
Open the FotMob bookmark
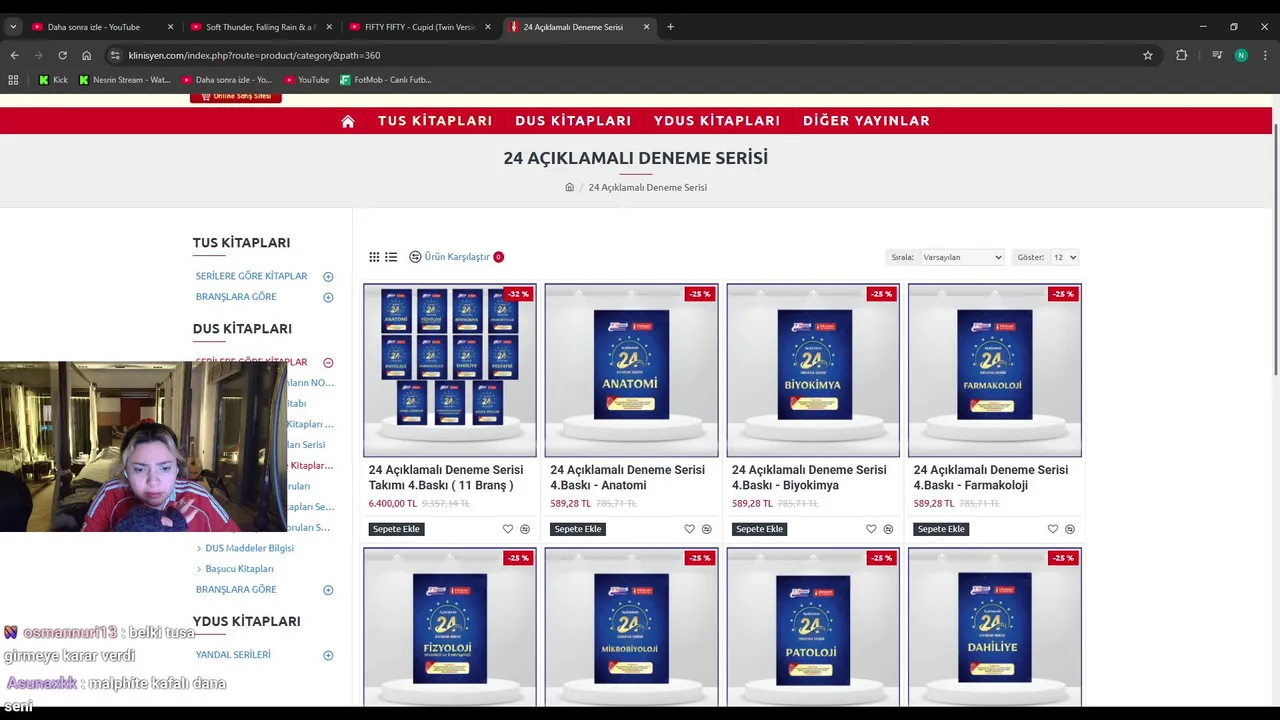click(x=386, y=80)
